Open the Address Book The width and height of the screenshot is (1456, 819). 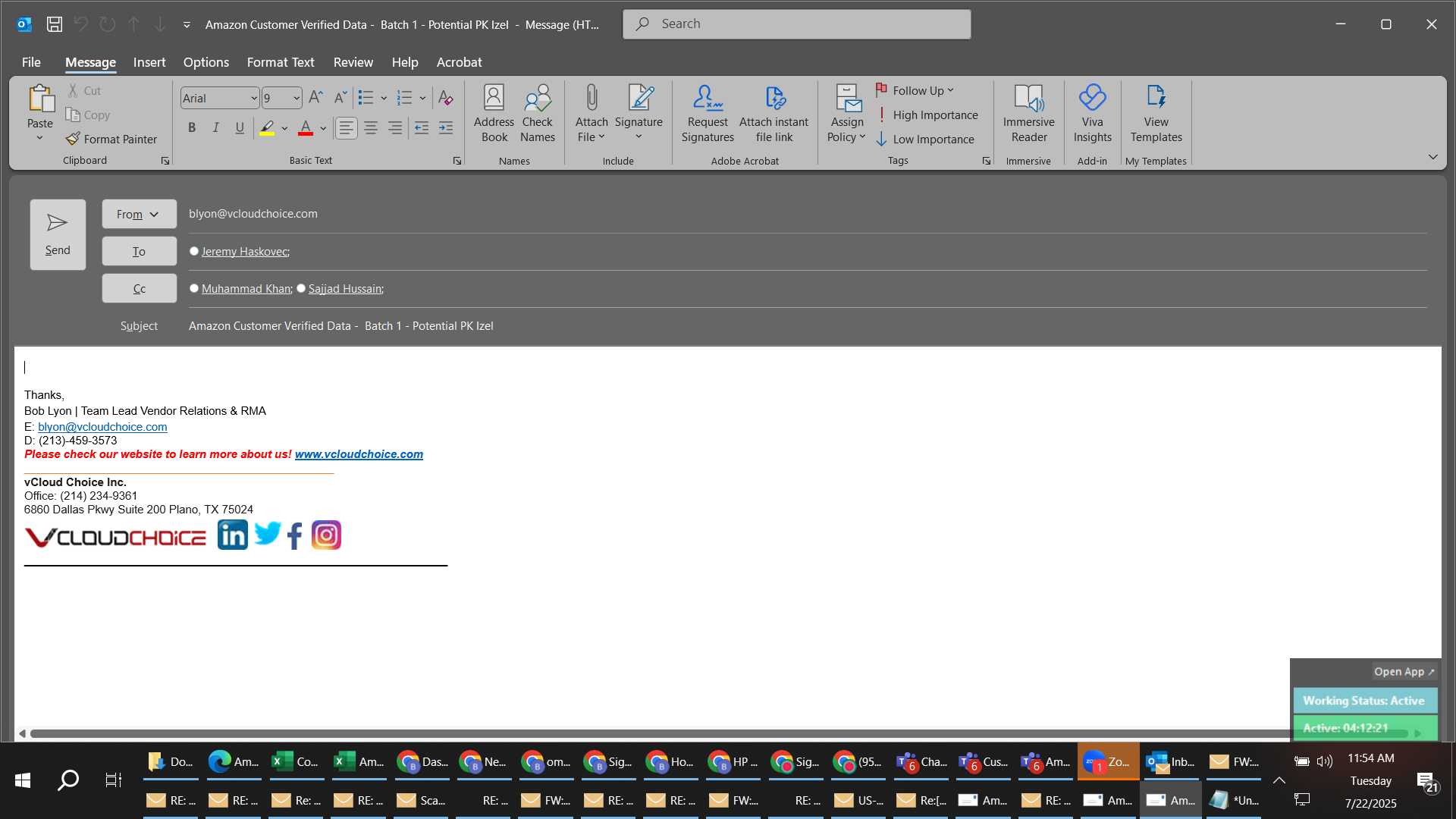[x=494, y=114]
